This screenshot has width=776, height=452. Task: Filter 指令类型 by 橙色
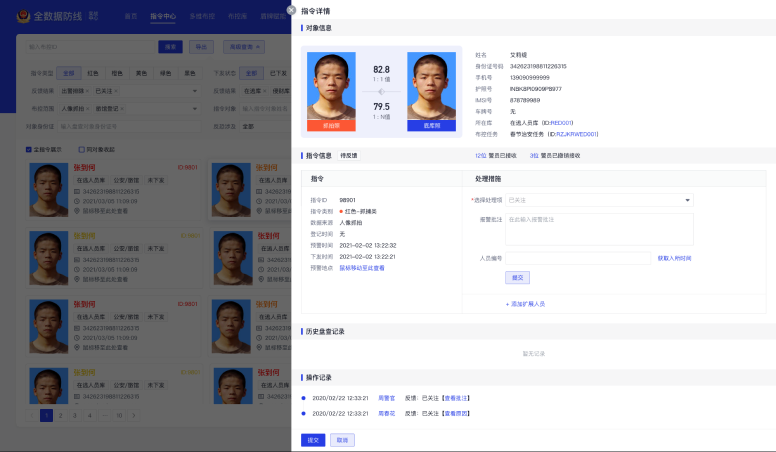pos(117,73)
